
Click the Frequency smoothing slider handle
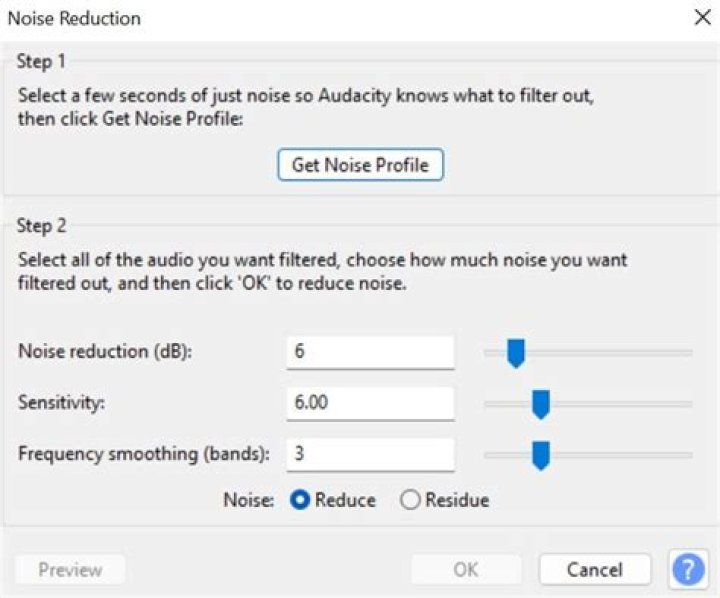coord(541,455)
